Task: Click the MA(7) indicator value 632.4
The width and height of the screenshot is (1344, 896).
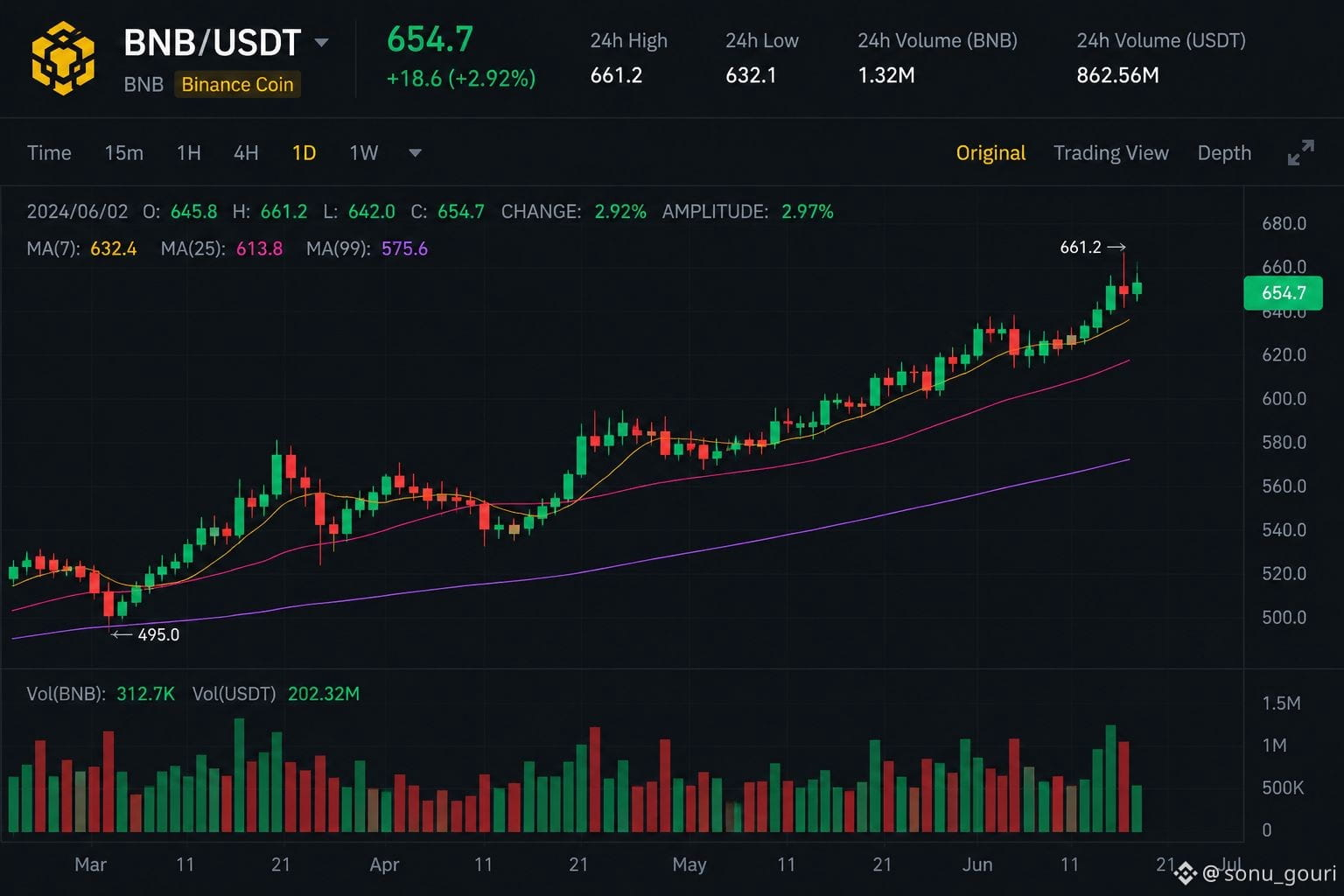Action: (114, 248)
